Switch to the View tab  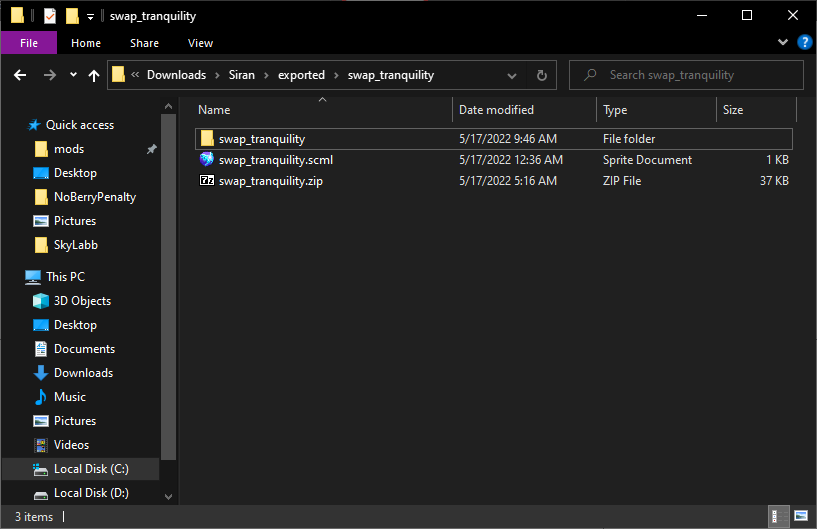click(x=200, y=43)
